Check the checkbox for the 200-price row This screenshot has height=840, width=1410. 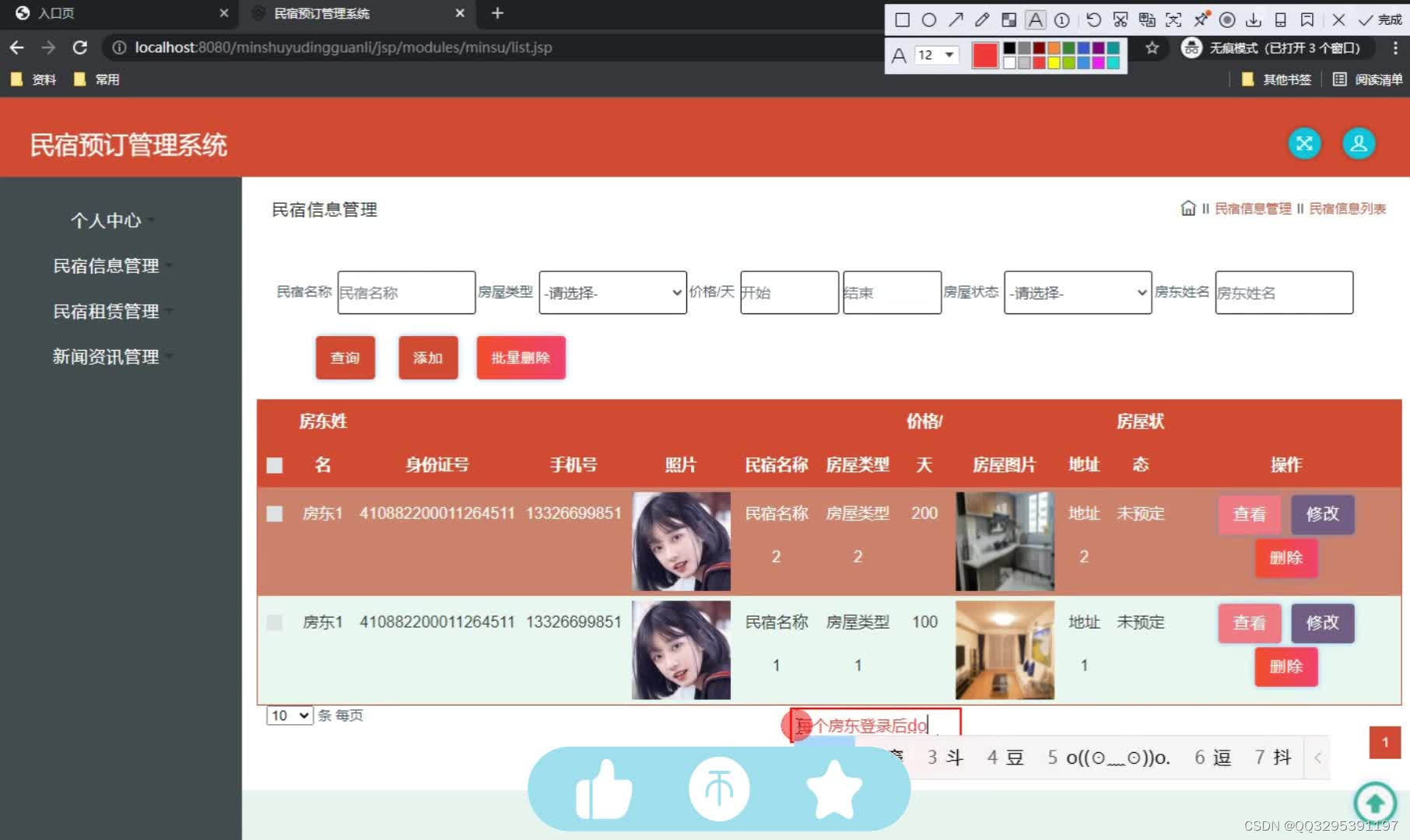tap(275, 513)
